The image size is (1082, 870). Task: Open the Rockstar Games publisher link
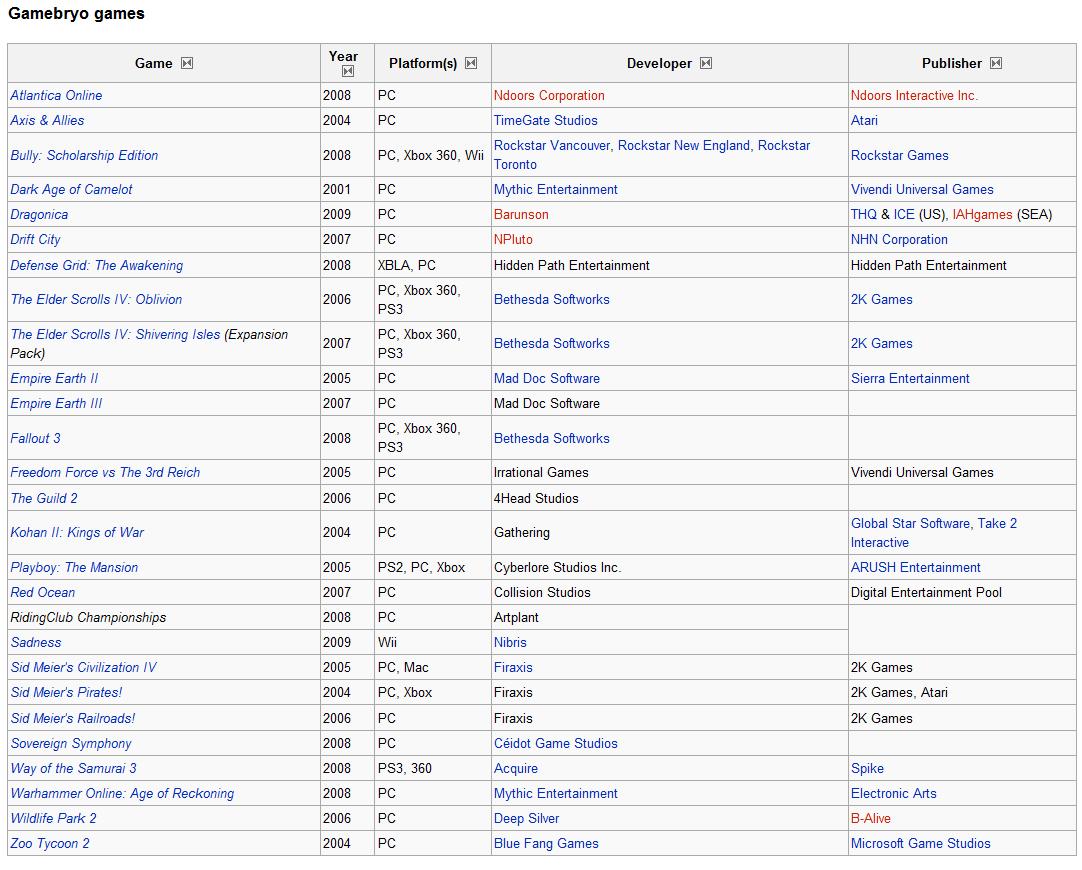point(899,155)
